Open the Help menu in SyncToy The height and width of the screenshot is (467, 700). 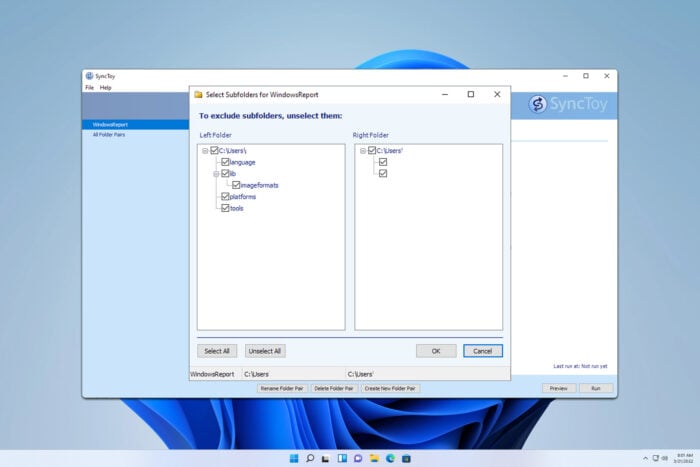tap(105, 88)
